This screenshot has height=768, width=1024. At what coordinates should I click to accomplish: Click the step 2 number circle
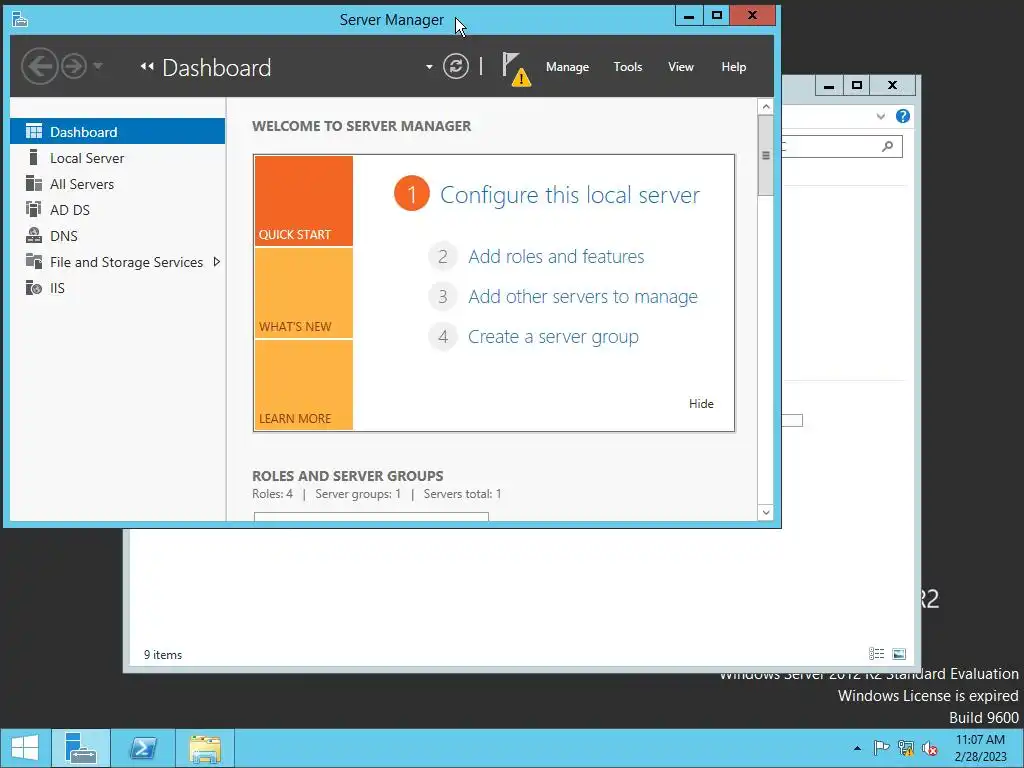point(443,257)
